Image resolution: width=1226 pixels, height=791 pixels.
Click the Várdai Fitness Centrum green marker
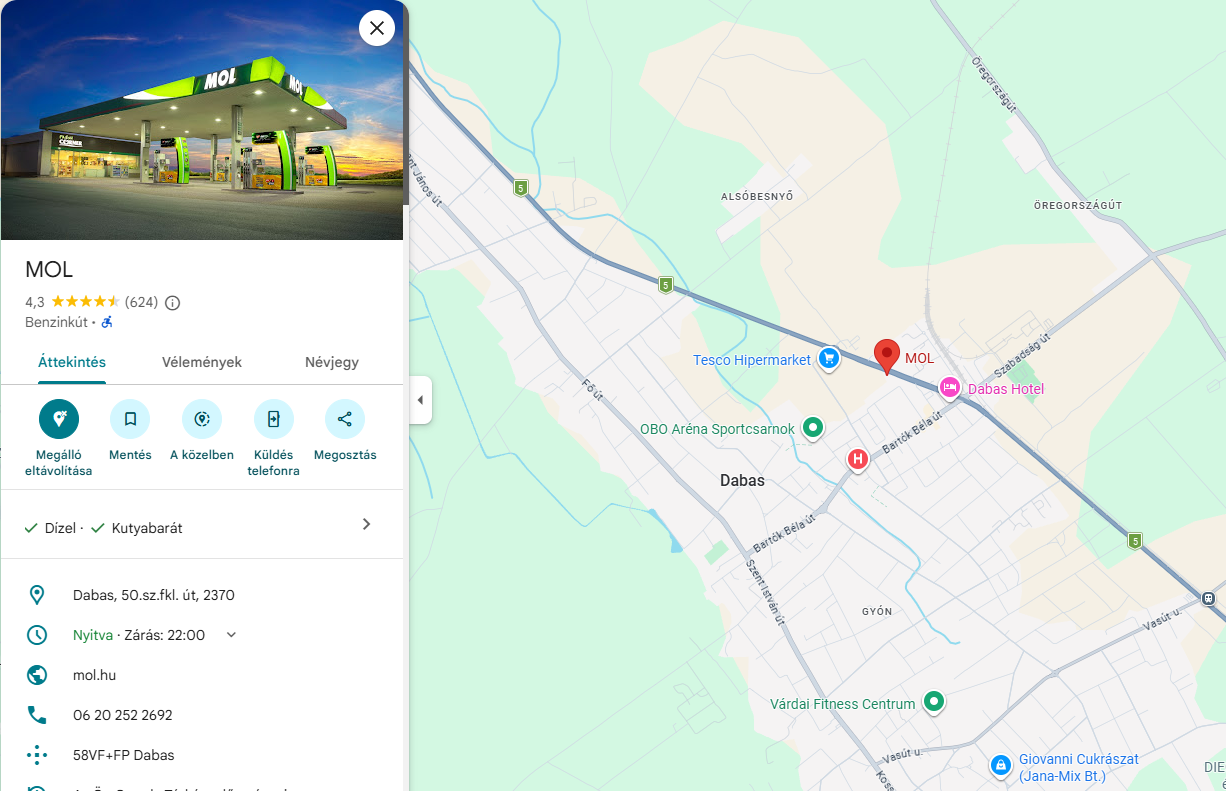(933, 703)
